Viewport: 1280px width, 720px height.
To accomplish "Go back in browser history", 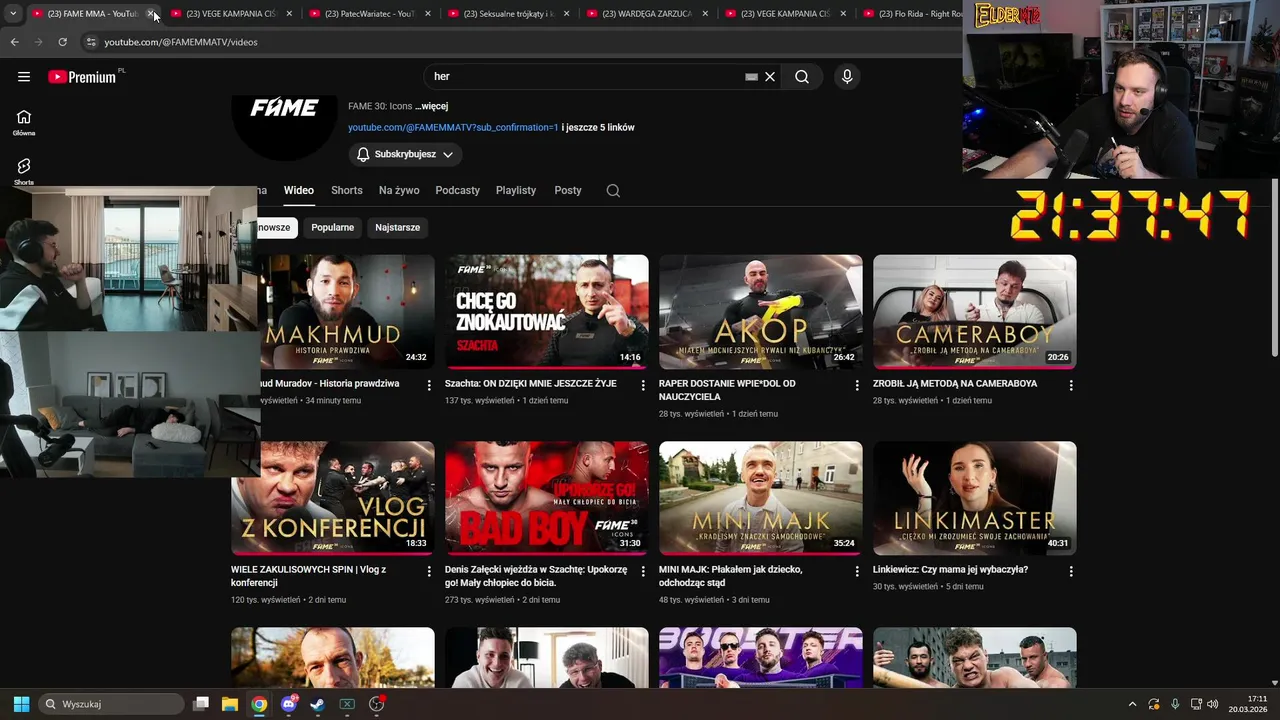I will [14, 42].
